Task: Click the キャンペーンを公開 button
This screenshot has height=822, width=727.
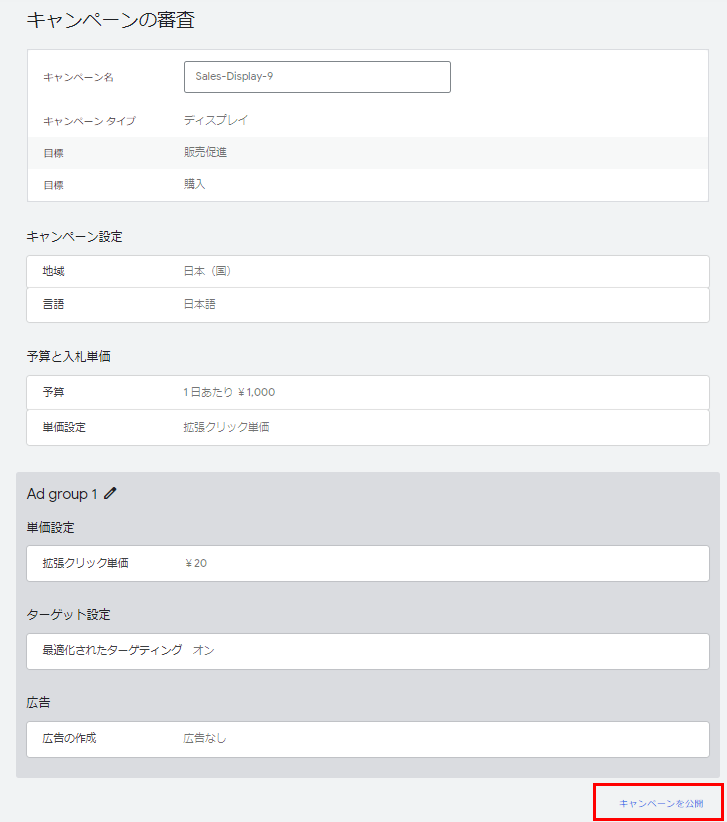Action: coord(660,803)
